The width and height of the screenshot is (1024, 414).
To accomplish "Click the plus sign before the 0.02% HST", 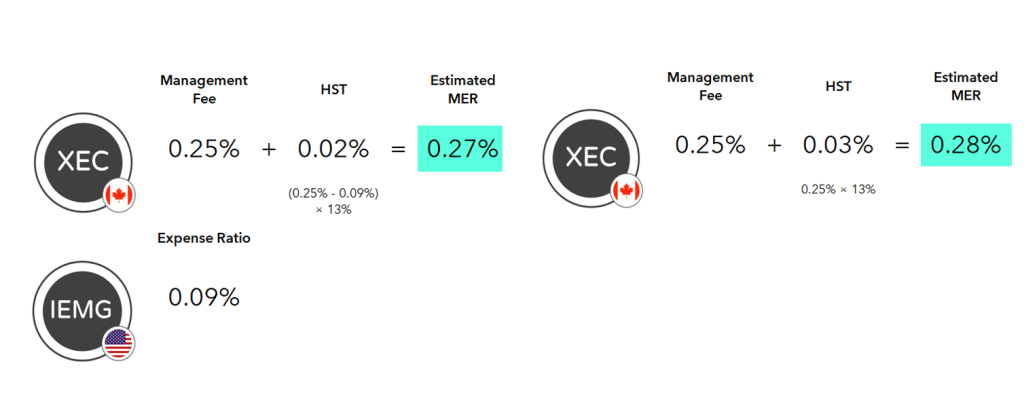I will pos(268,149).
